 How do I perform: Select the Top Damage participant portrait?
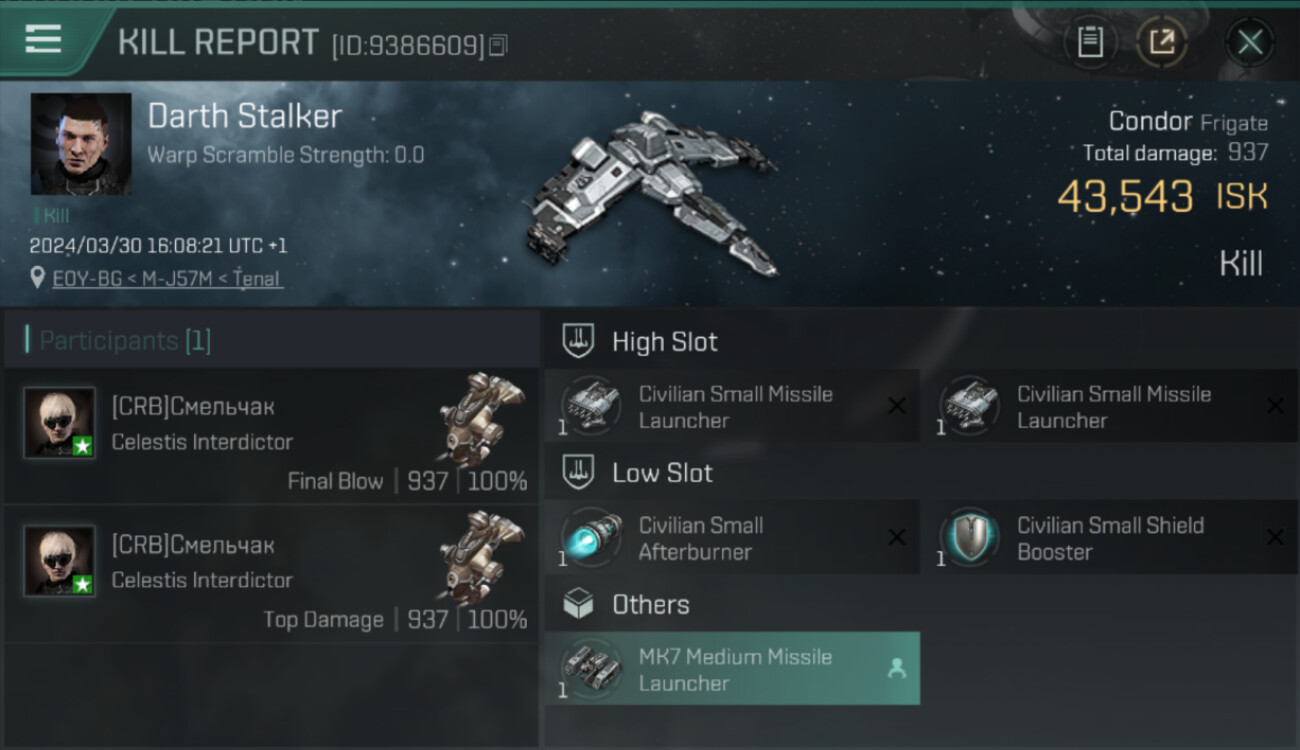(60, 561)
